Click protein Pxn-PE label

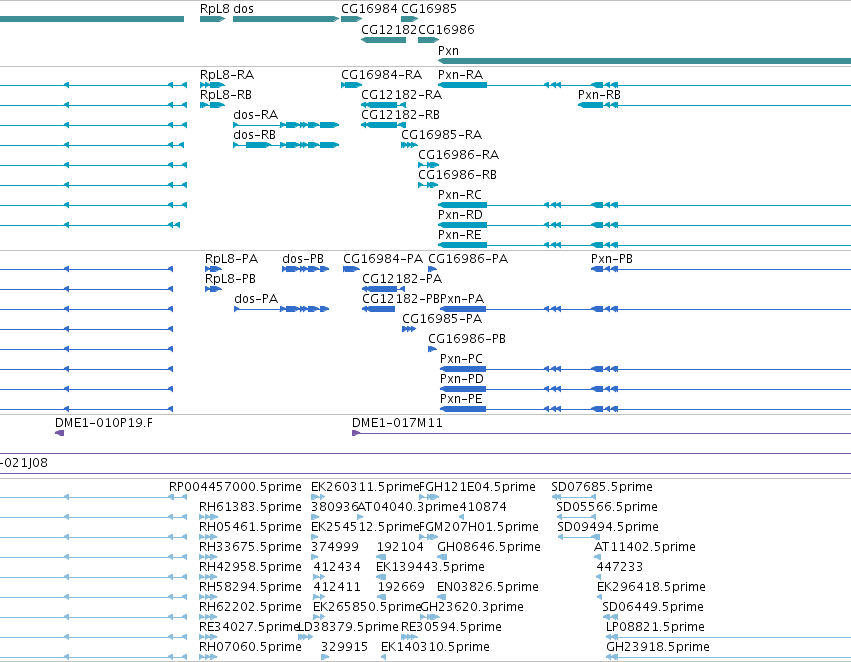tap(461, 399)
